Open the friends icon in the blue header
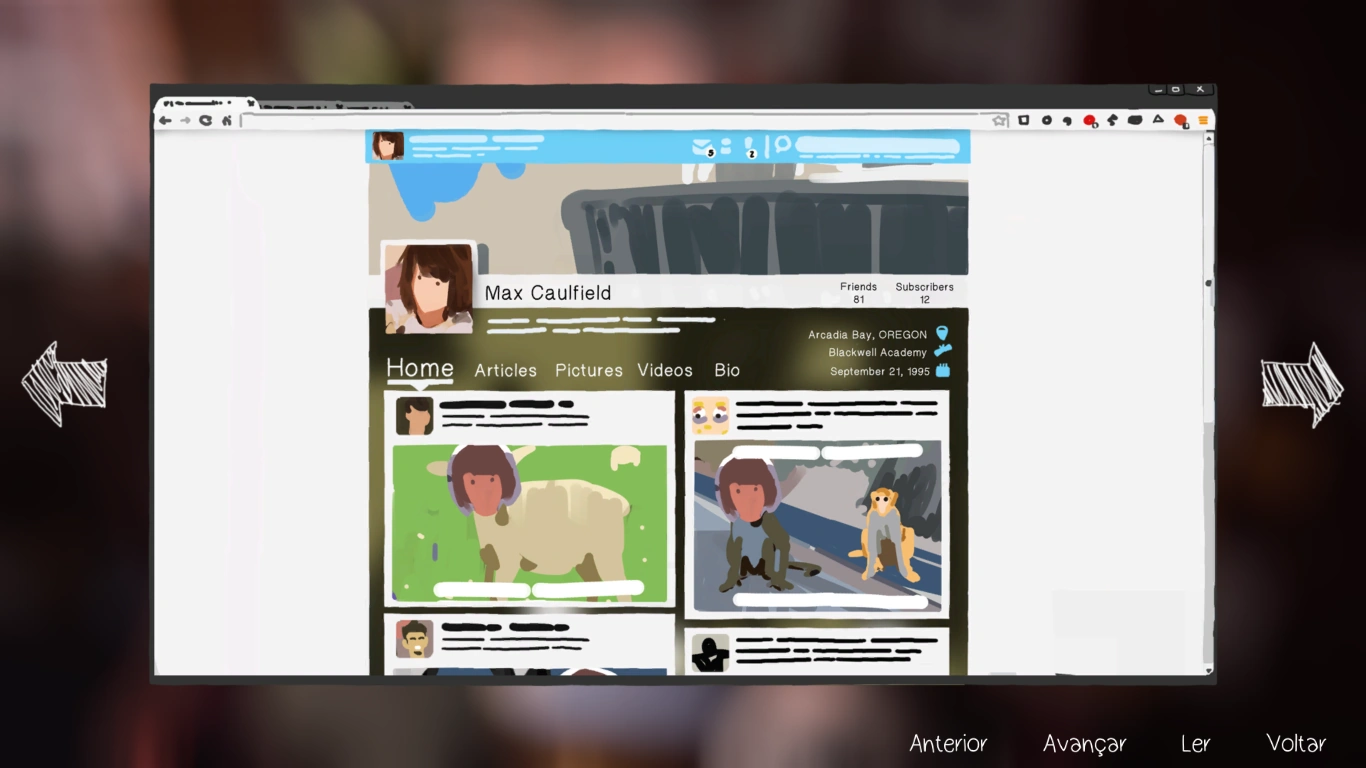 [726, 146]
